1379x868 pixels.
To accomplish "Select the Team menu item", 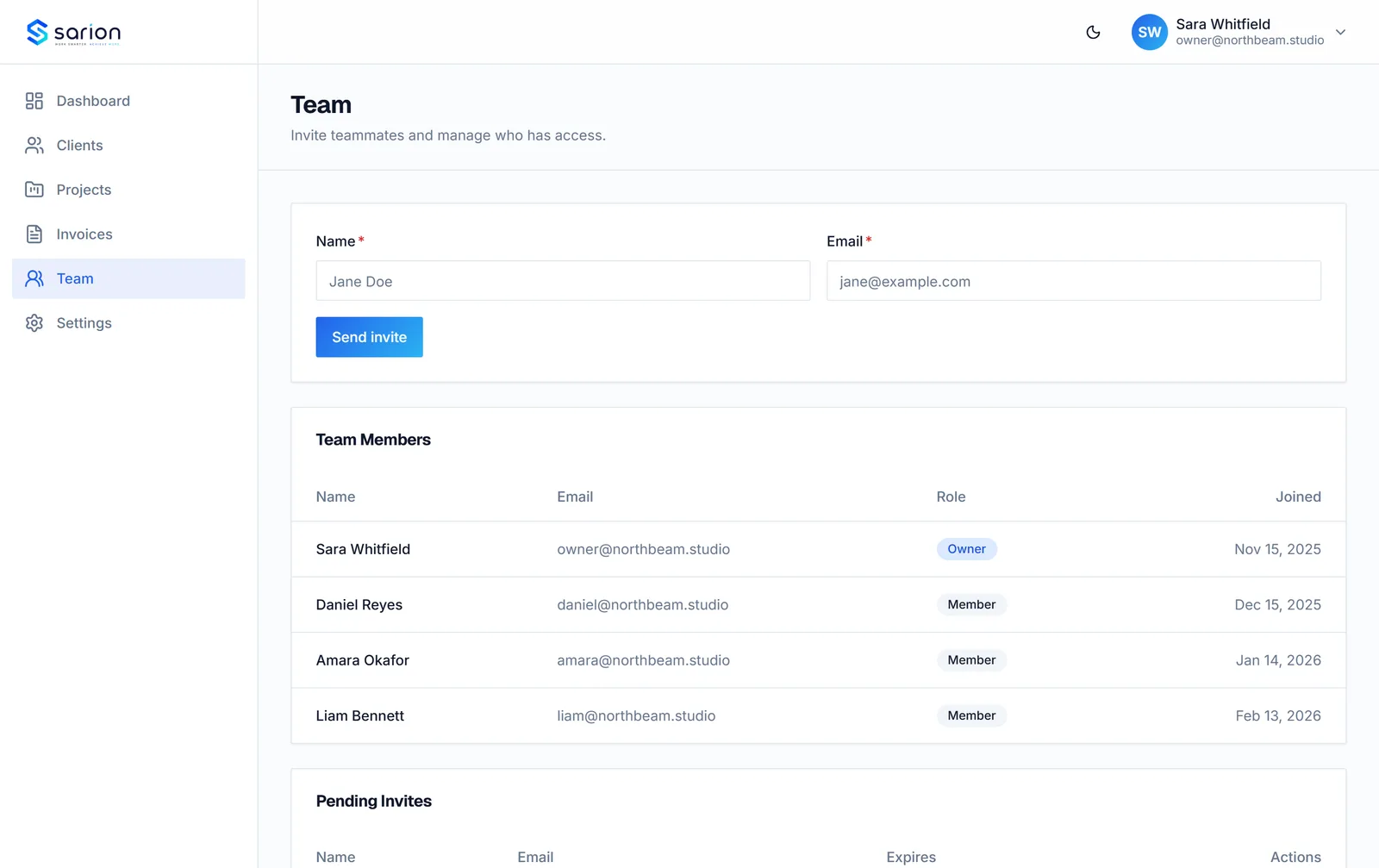I will [x=128, y=278].
